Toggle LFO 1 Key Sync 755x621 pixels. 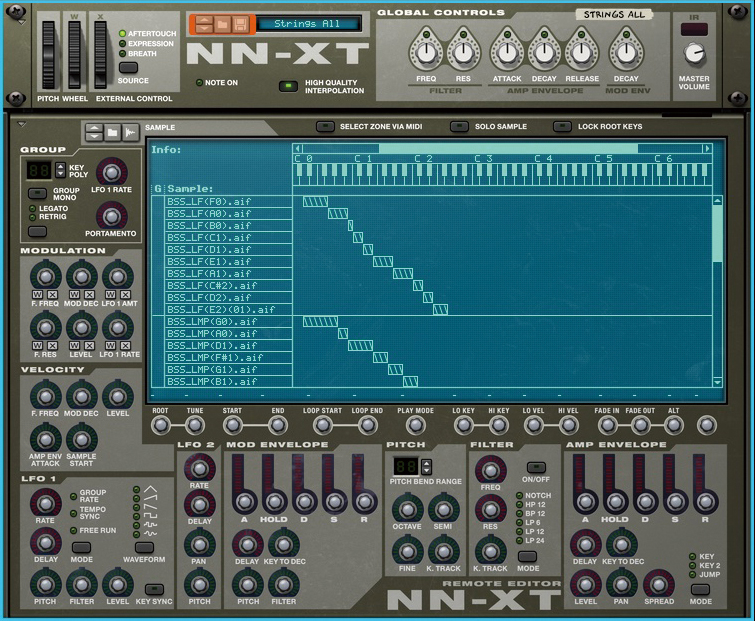click(x=154, y=589)
